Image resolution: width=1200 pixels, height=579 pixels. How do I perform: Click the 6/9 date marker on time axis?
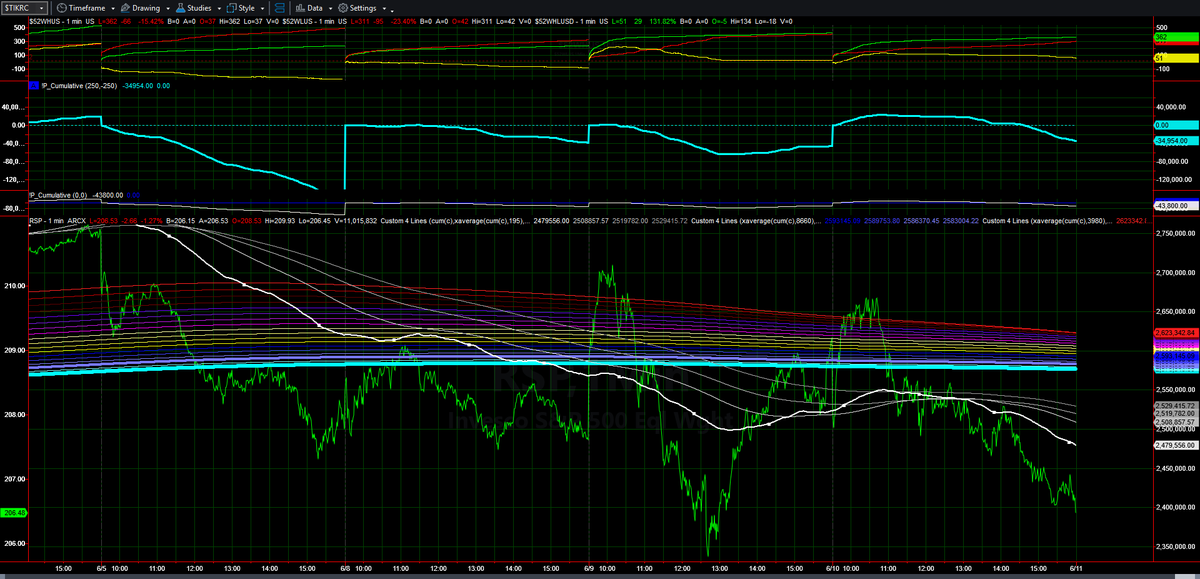coord(590,568)
